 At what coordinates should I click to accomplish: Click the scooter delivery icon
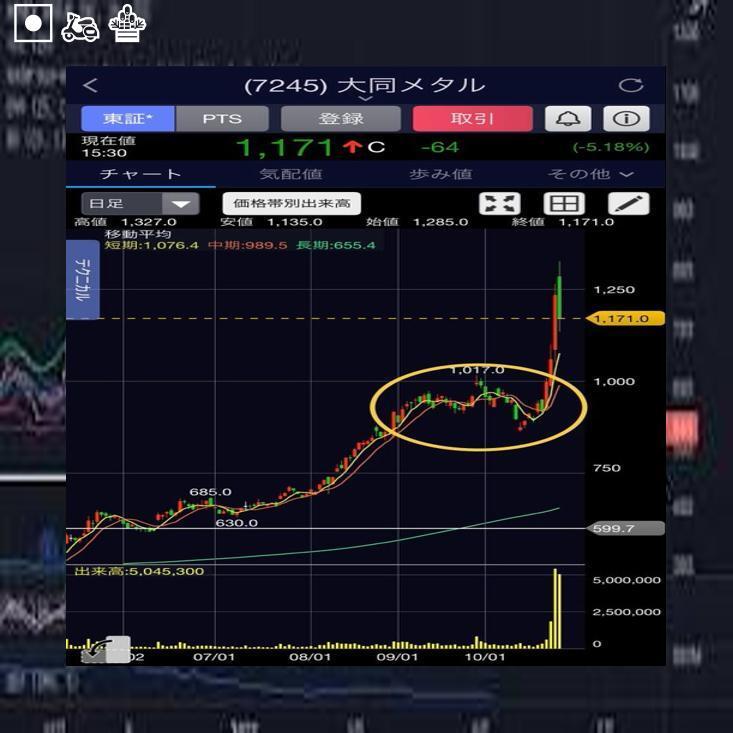(x=80, y=28)
